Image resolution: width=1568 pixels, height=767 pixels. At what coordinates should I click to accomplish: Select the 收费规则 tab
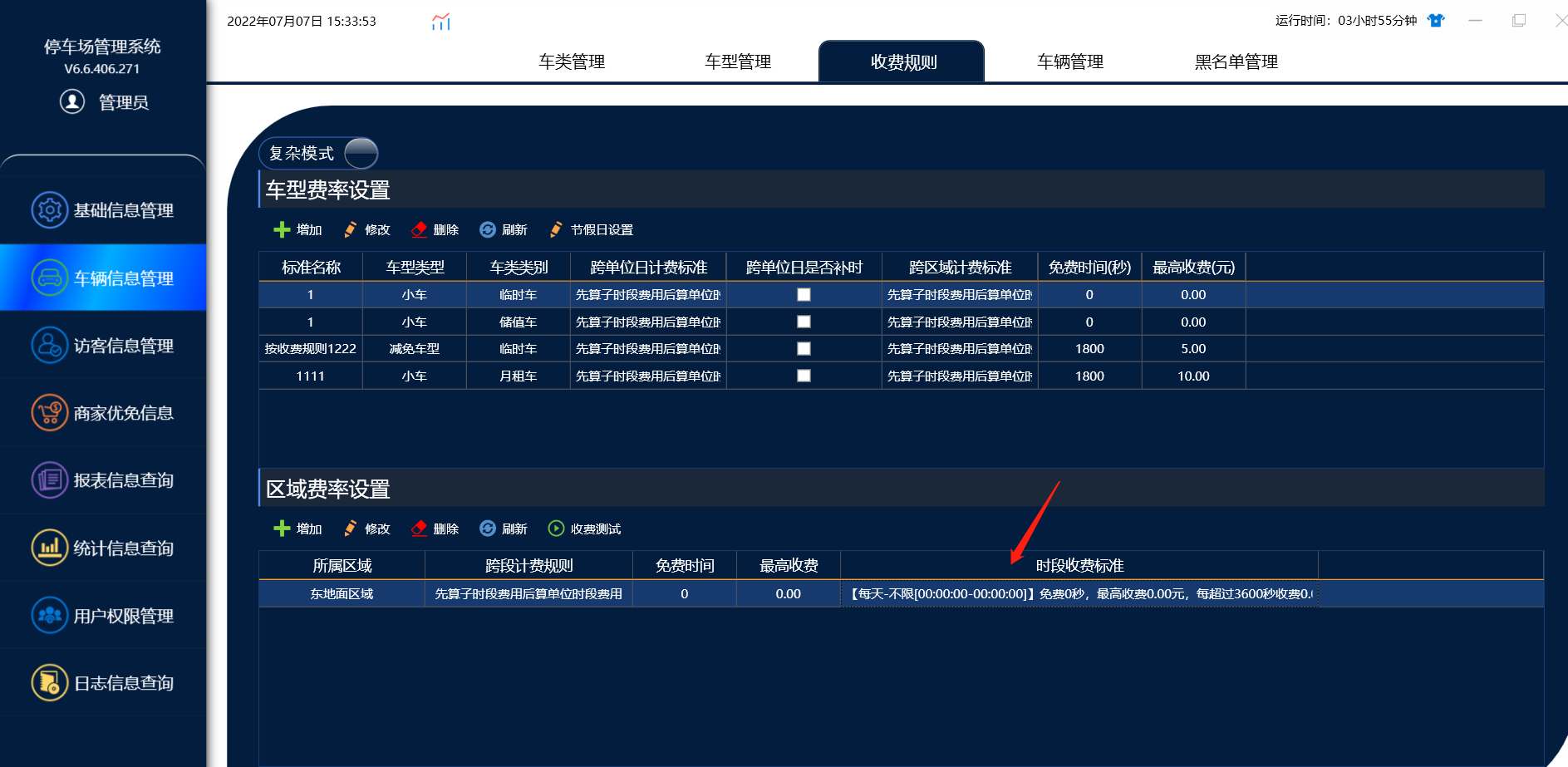902,61
